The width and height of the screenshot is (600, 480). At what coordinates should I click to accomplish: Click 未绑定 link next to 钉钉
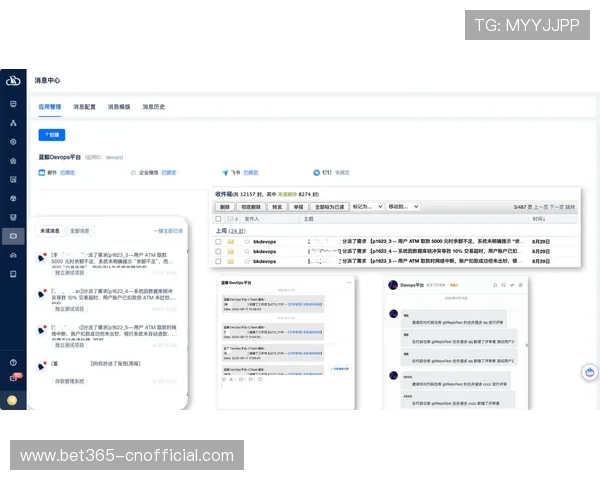pos(342,173)
